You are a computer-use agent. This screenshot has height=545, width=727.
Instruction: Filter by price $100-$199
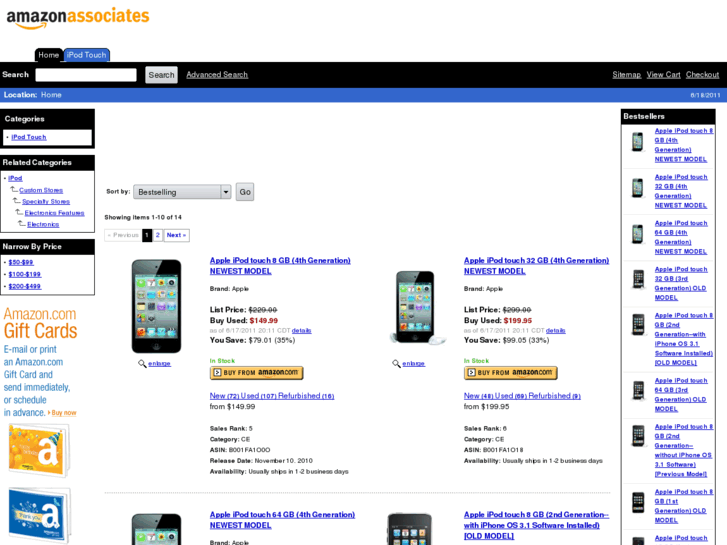point(25,274)
